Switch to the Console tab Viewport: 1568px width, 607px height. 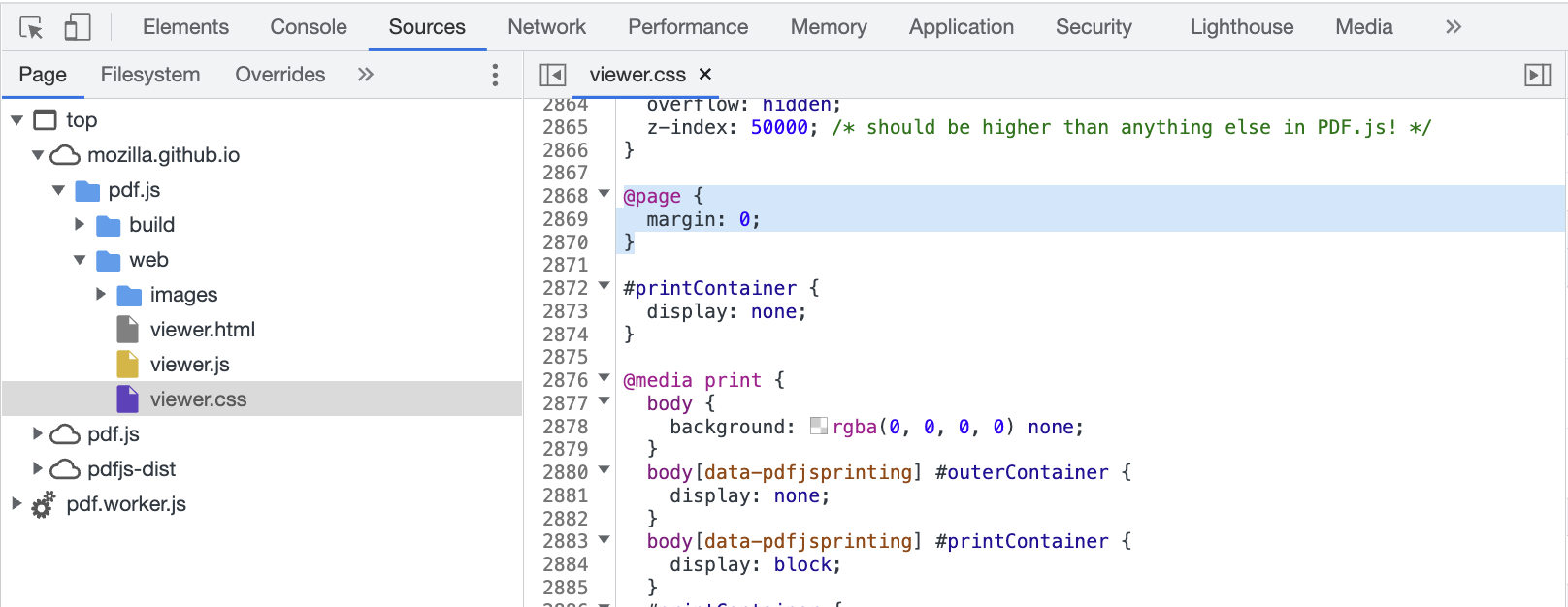click(309, 27)
